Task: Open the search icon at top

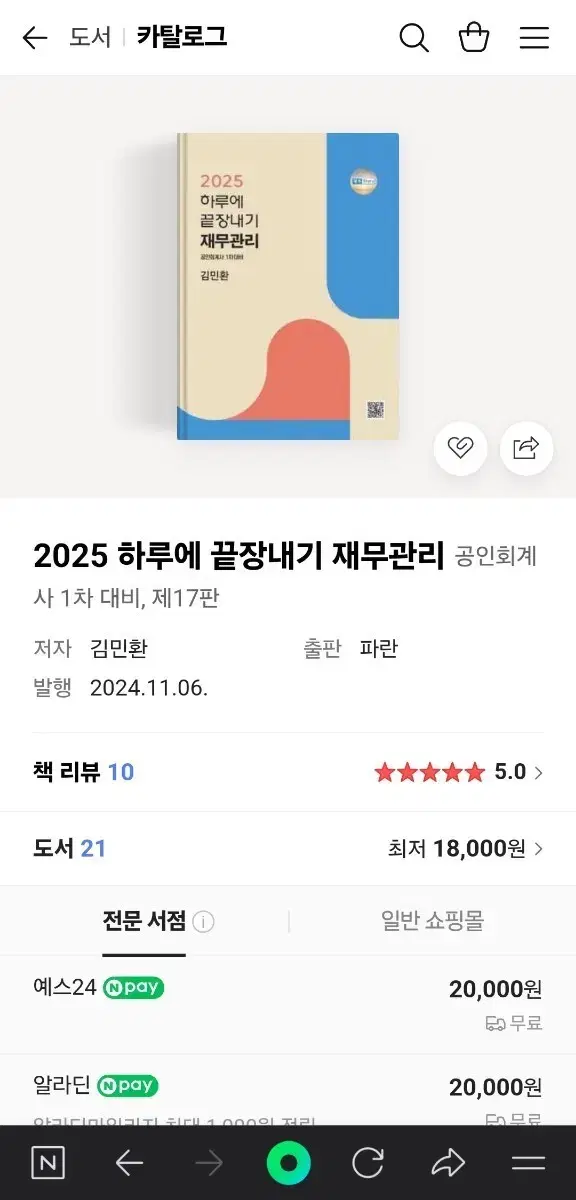Action: click(414, 37)
